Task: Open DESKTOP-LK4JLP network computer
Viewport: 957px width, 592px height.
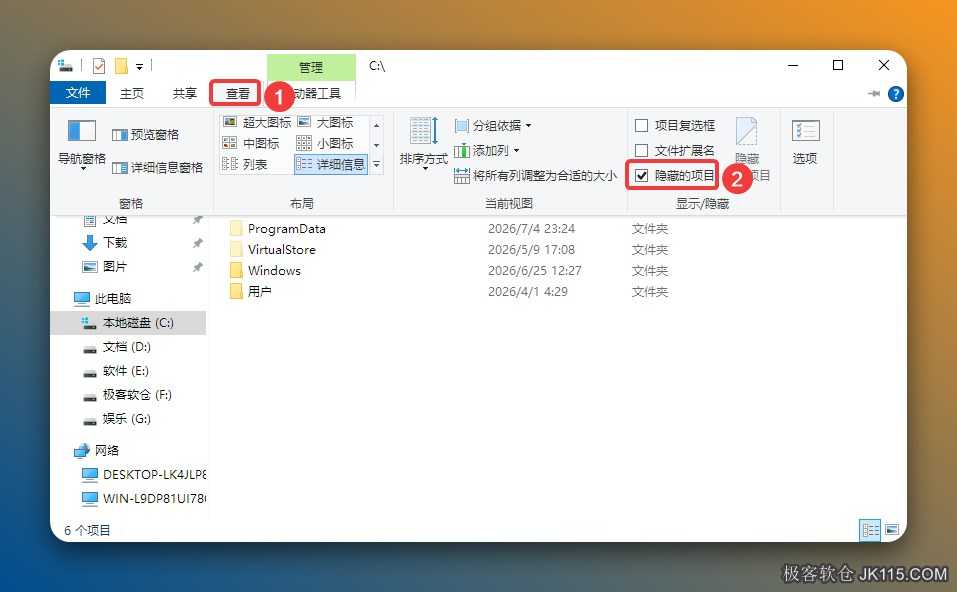Action: click(154, 474)
